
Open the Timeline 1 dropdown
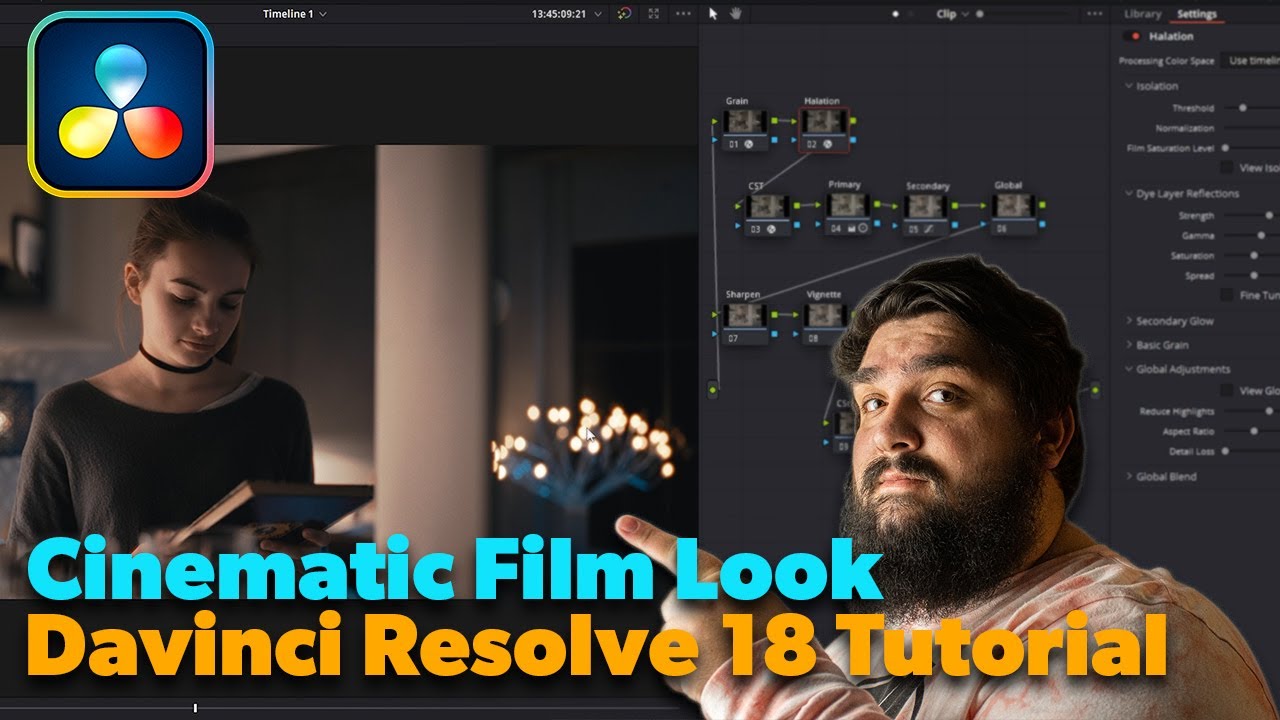pos(294,14)
